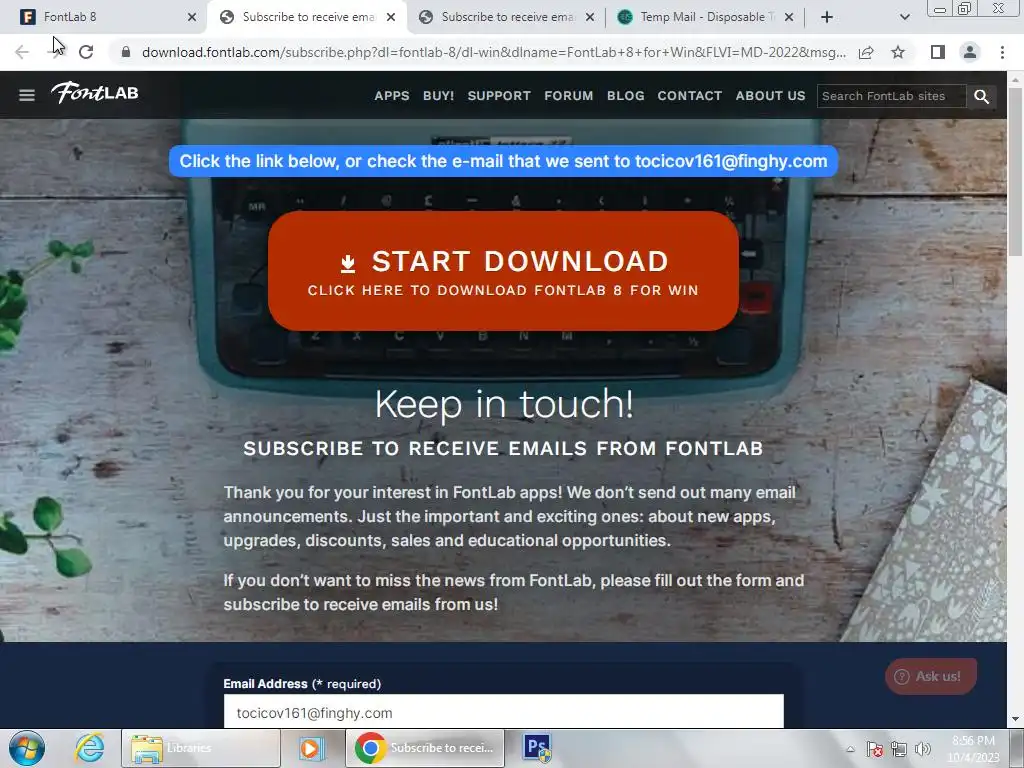This screenshot has height=768, width=1024.
Task: Click the taskbar clock
Action: pos(973,749)
